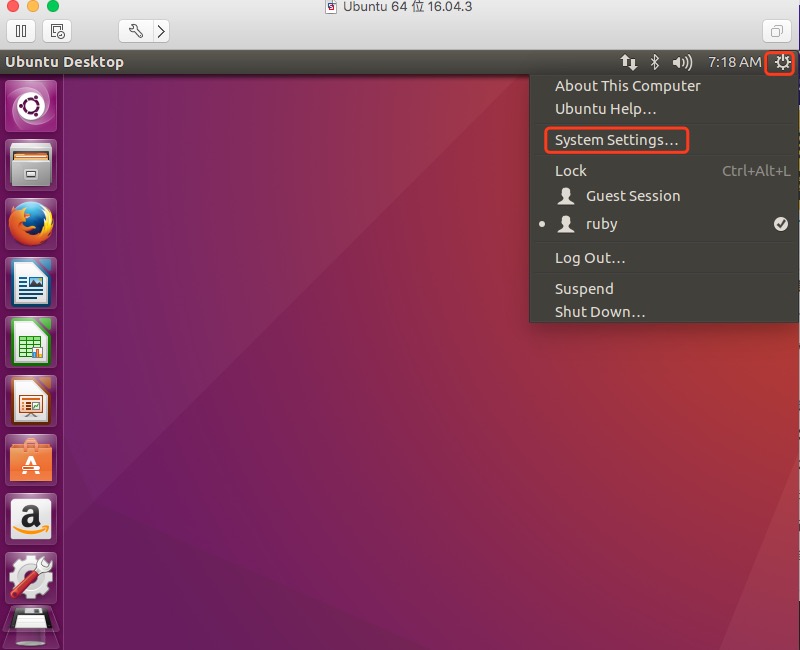
Task: Open the floppy disk drive launcher icon
Action: (31, 628)
